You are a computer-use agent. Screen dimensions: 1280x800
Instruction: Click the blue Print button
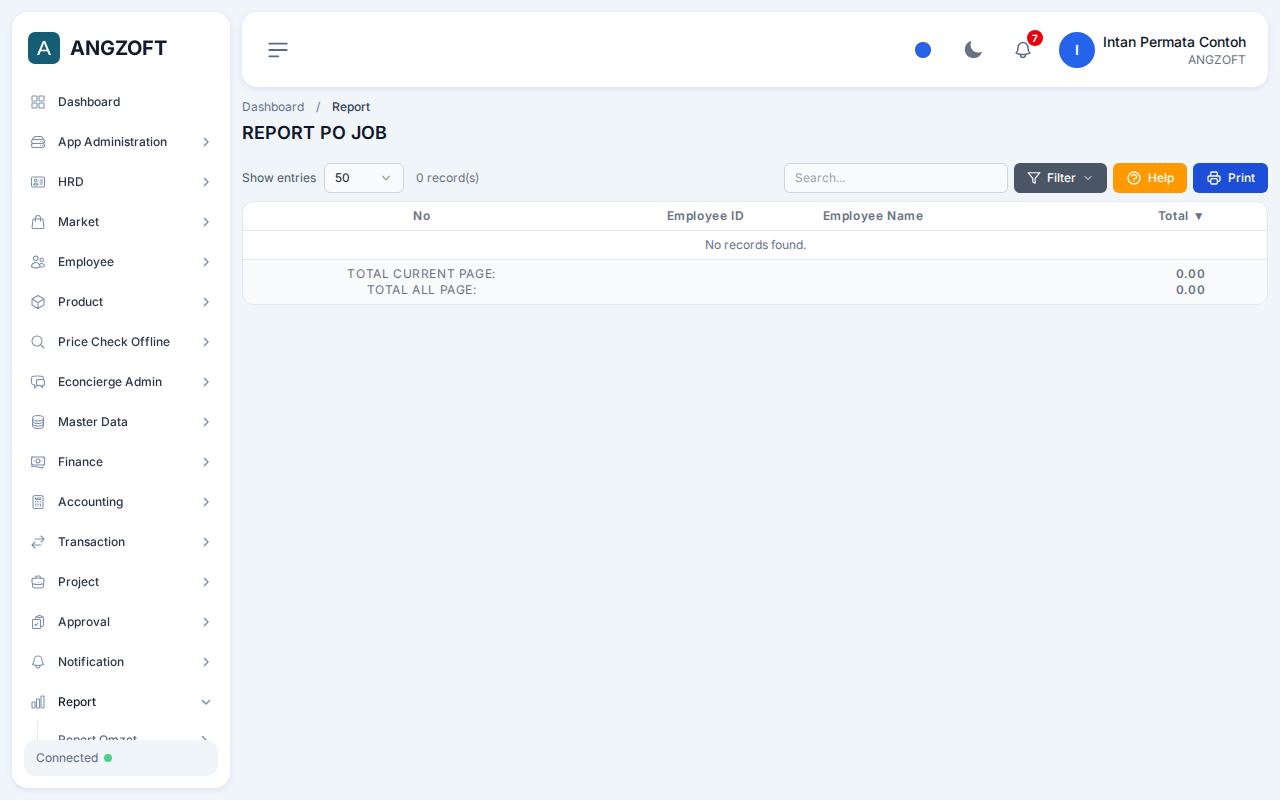point(1230,178)
